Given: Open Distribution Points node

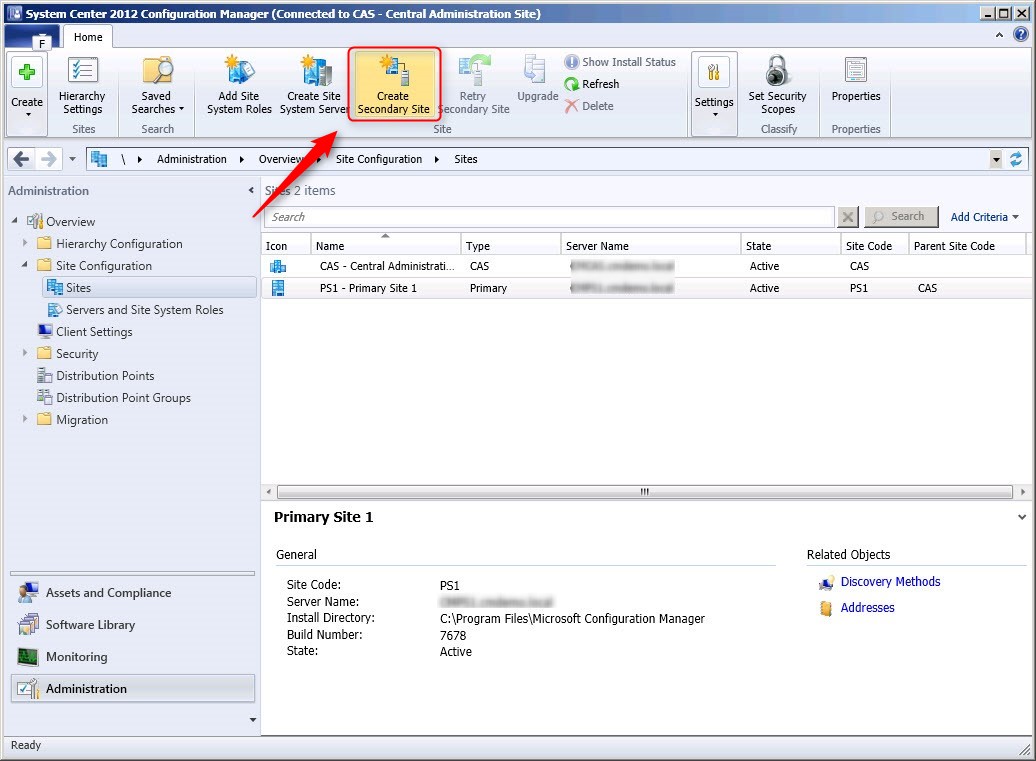Looking at the screenshot, I should coord(96,376).
